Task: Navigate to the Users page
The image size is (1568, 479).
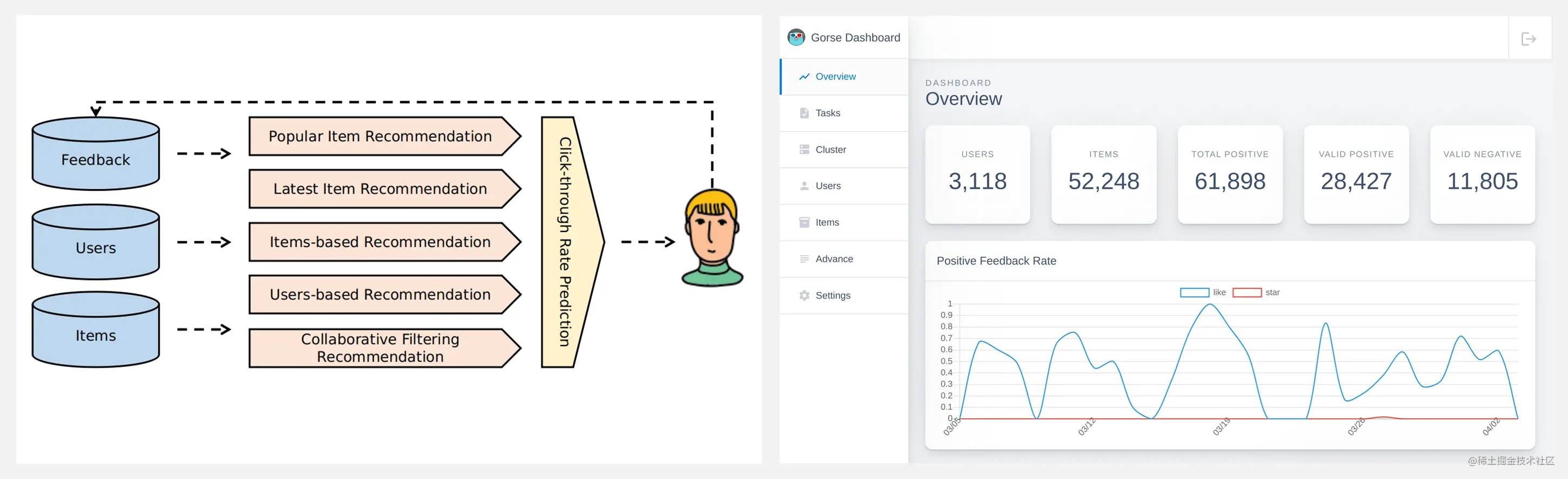Action: point(843,186)
